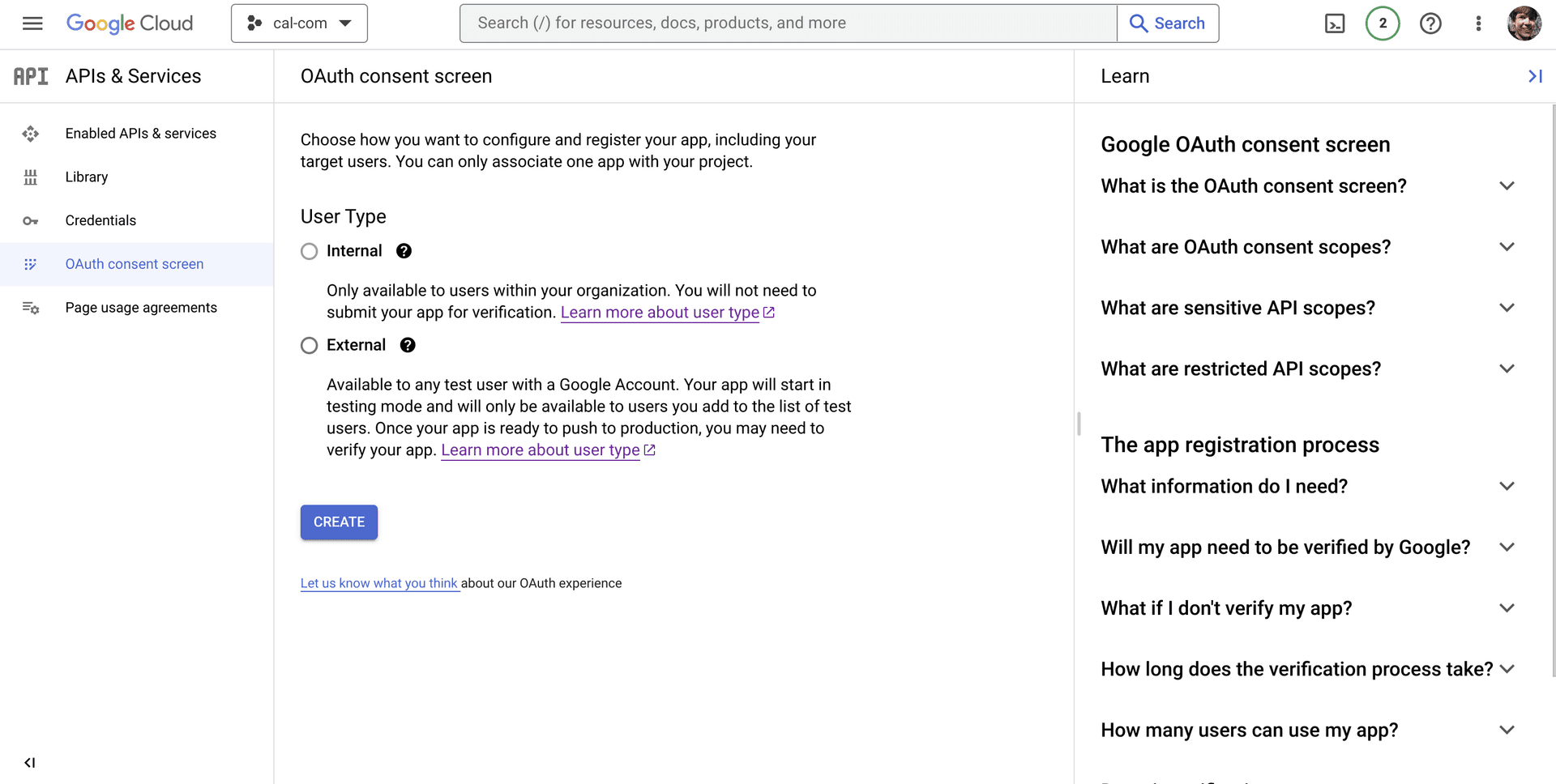Show help tooltip for Internal user type

404,251
